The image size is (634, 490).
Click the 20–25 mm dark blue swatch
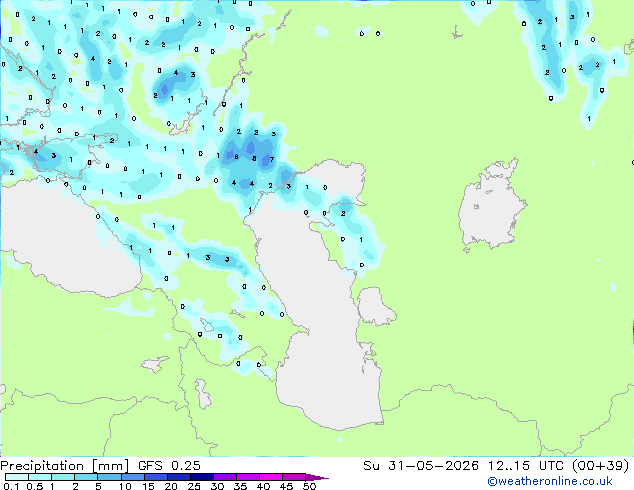(178, 477)
